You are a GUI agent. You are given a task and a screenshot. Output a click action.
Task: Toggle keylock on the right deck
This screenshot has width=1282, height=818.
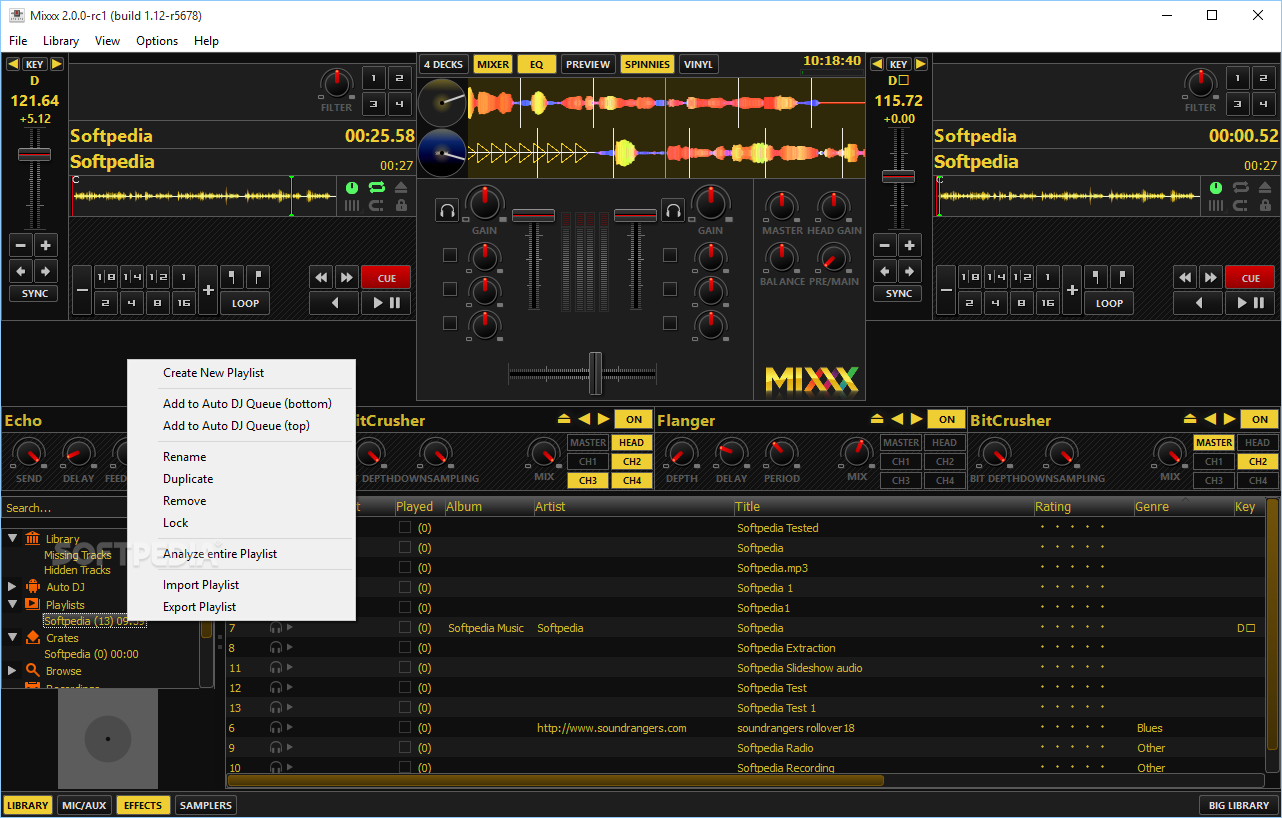[1265, 205]
